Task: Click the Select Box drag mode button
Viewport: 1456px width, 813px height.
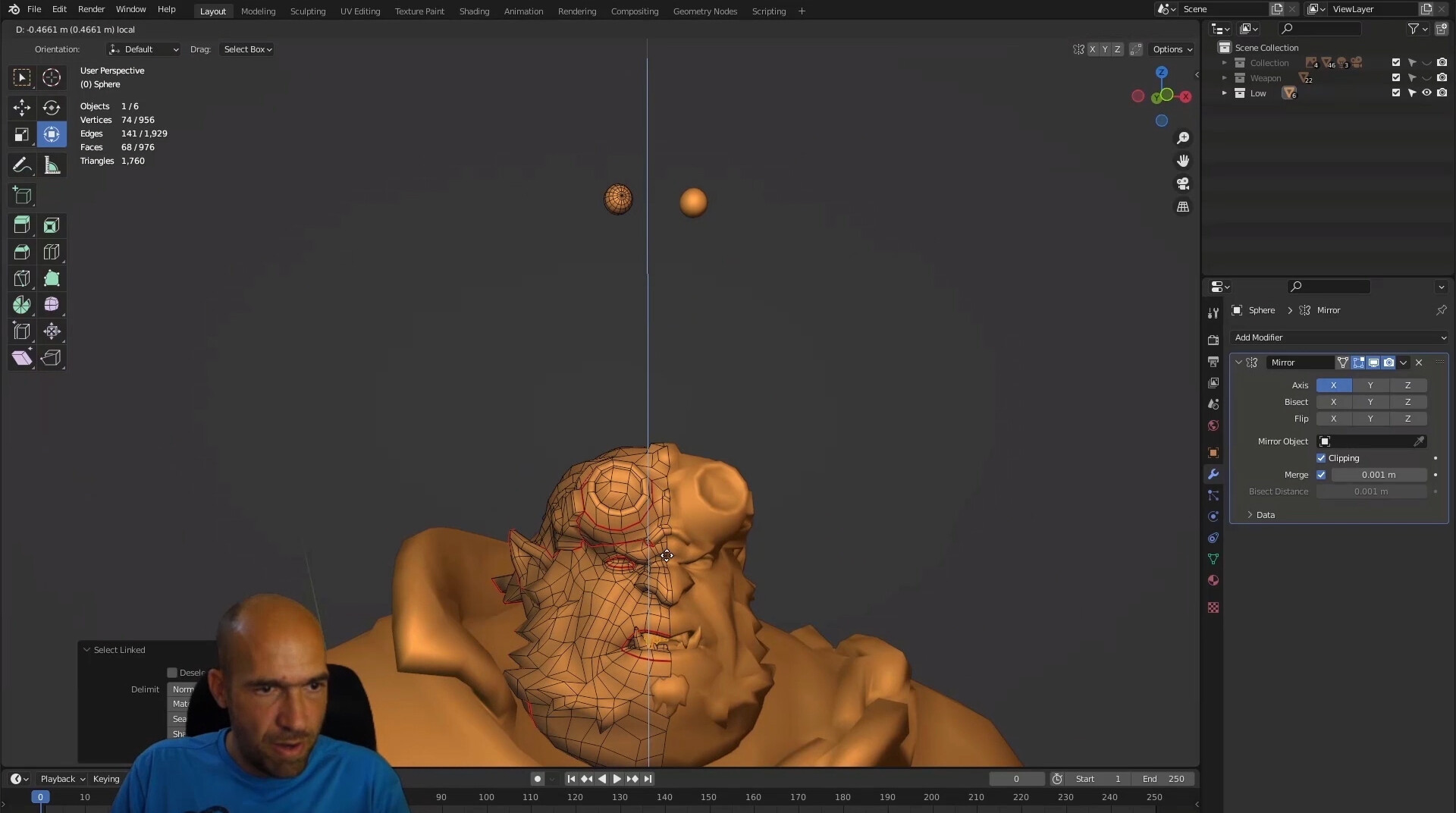Action: 246,49
